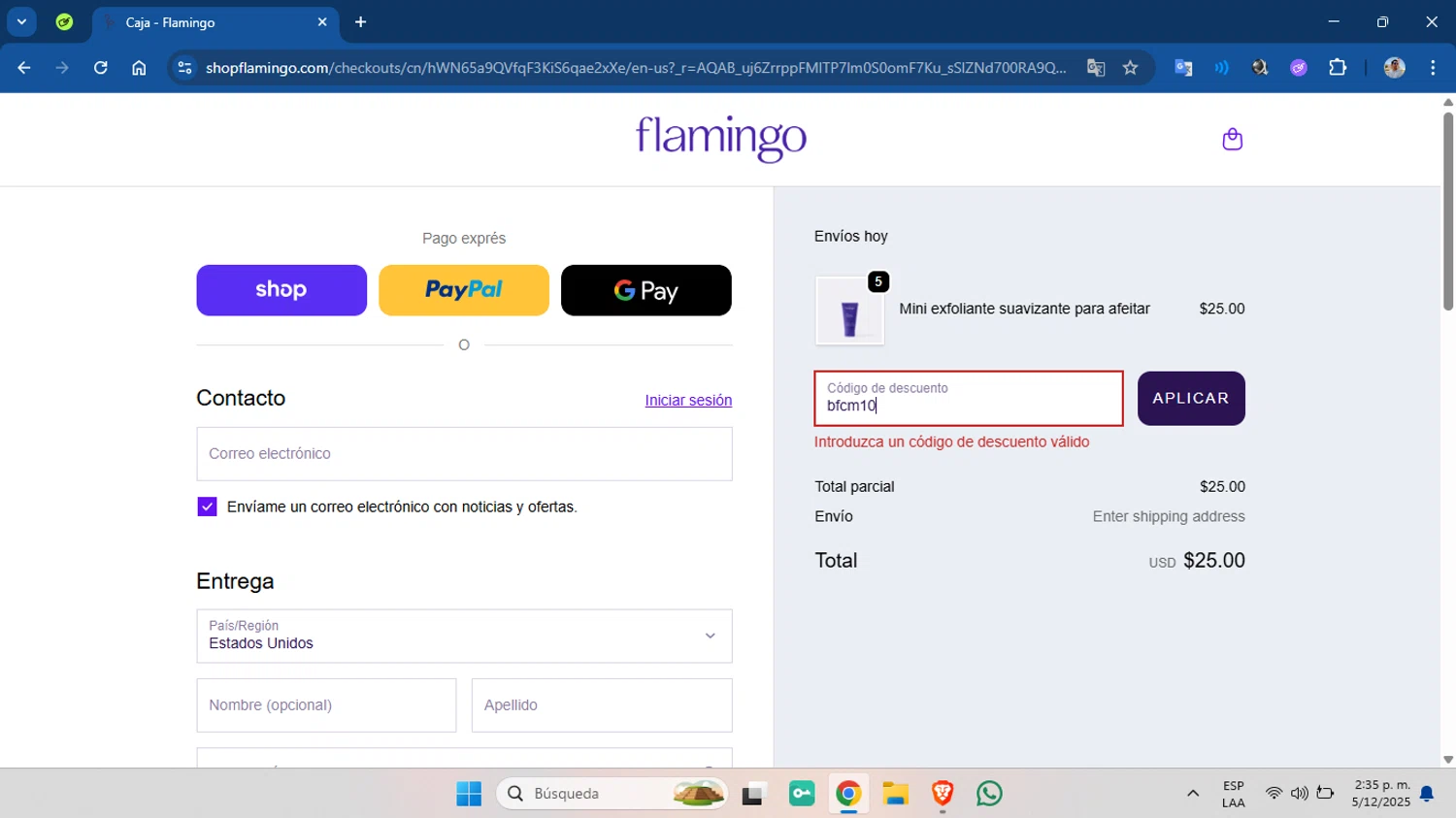Click the Mini exfoliante product thumbnail
This screenshot has width=1456, height=818.
click(849, 311)
